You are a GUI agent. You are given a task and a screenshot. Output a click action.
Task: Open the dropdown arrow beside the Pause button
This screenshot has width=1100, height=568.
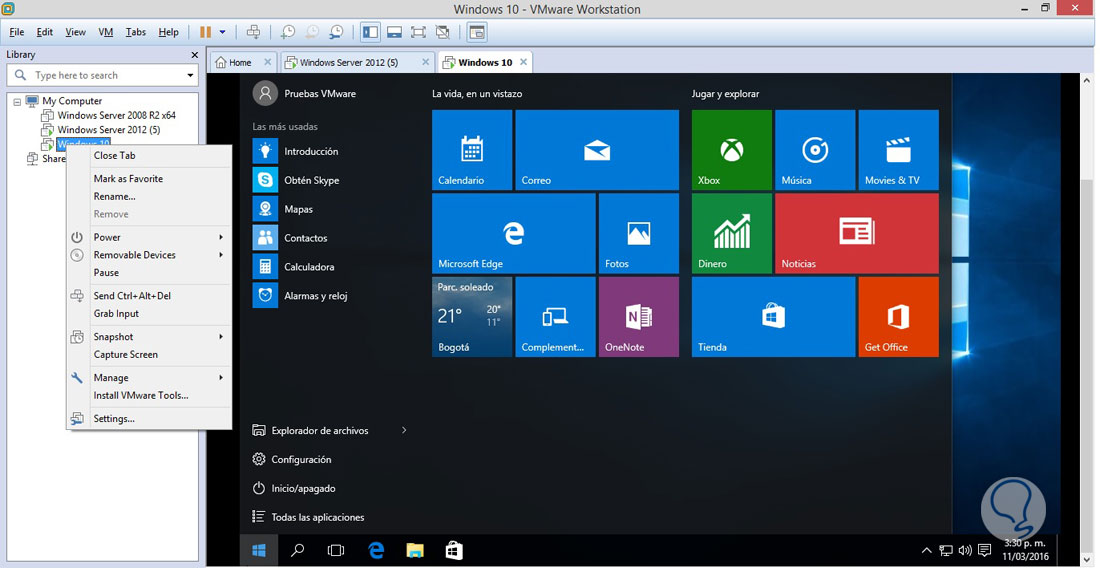tap(222, 32)
